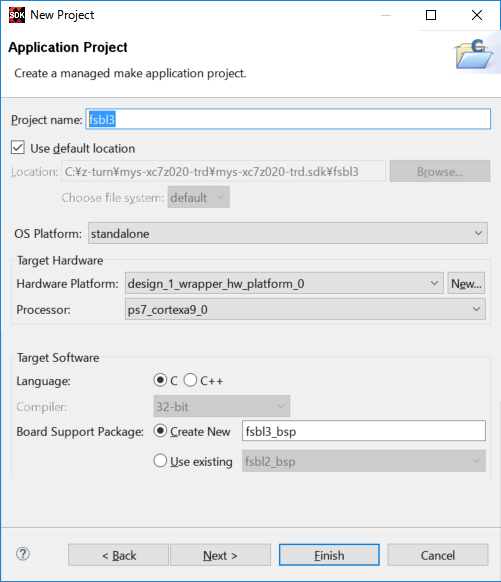This screenshot has width=501, height=582.
Task: Open the help question mark icon
Action: pyautogui.click(x=23, y=554)
